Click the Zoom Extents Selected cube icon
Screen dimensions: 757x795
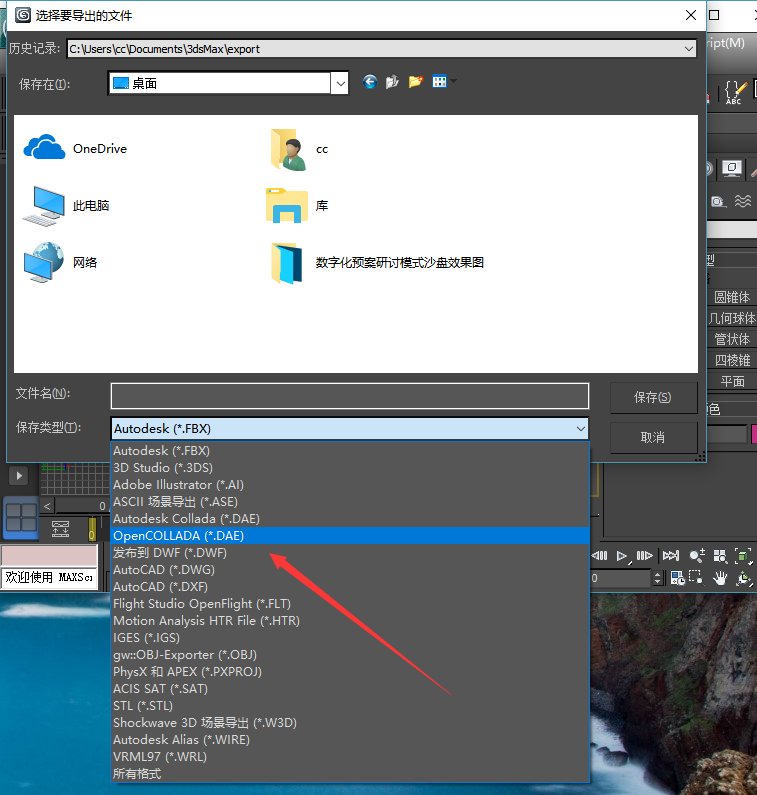[x=743, y=556]
